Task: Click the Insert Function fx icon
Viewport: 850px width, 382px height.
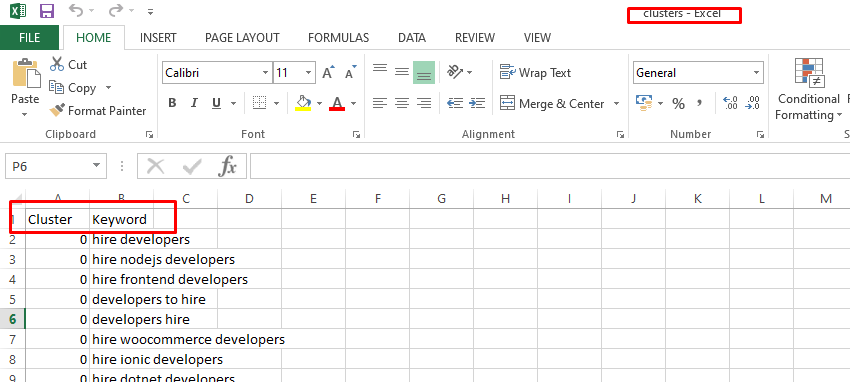Action: coord(228,166)
